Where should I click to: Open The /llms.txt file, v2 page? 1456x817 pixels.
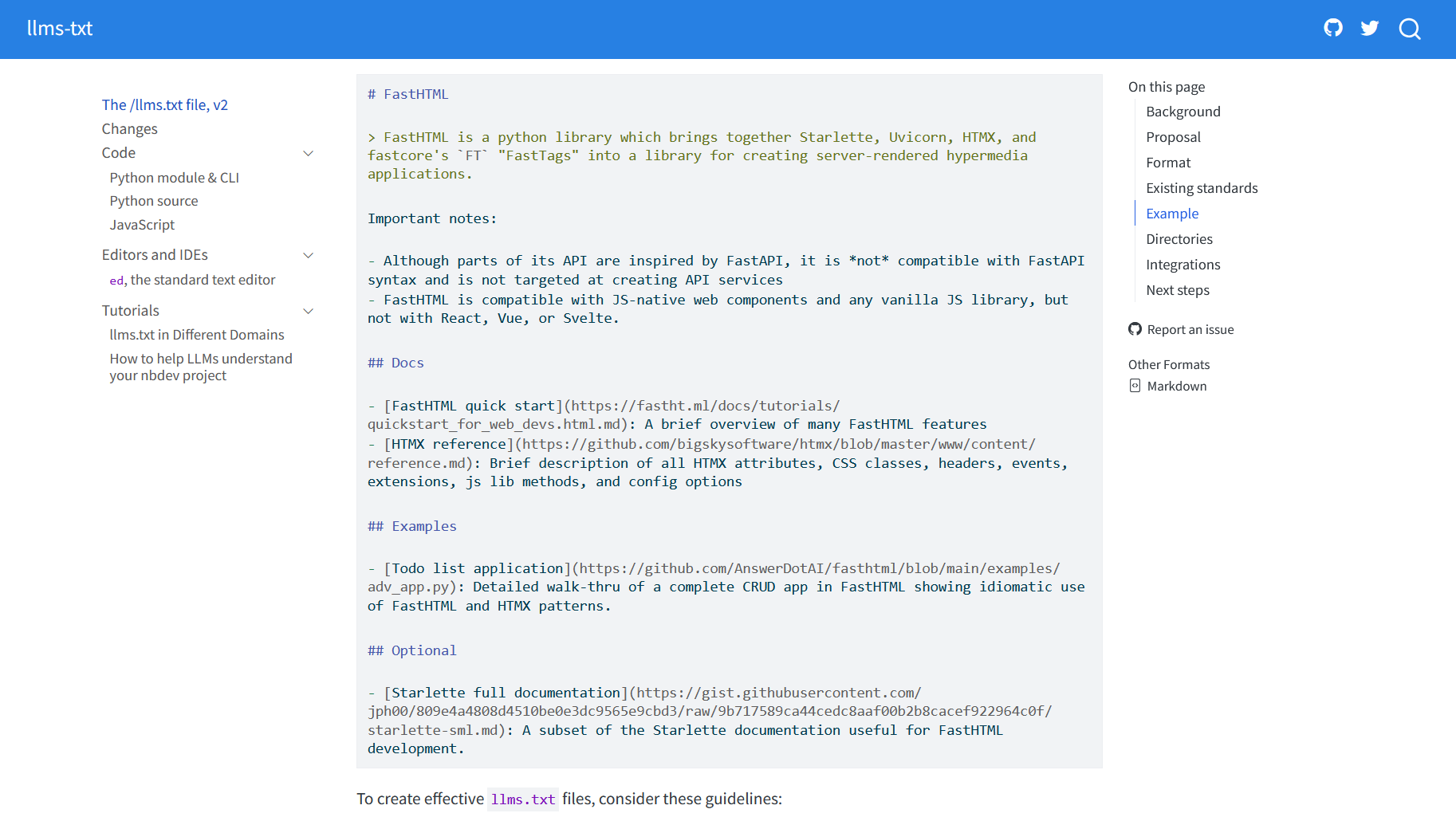click(165, 105)
